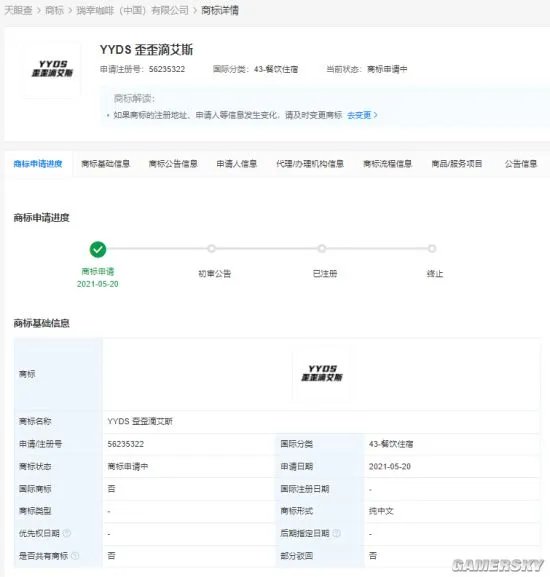The image size is (550, 577).
Task: Click the 已注册 progress step circle
Action: coord(322,249)
